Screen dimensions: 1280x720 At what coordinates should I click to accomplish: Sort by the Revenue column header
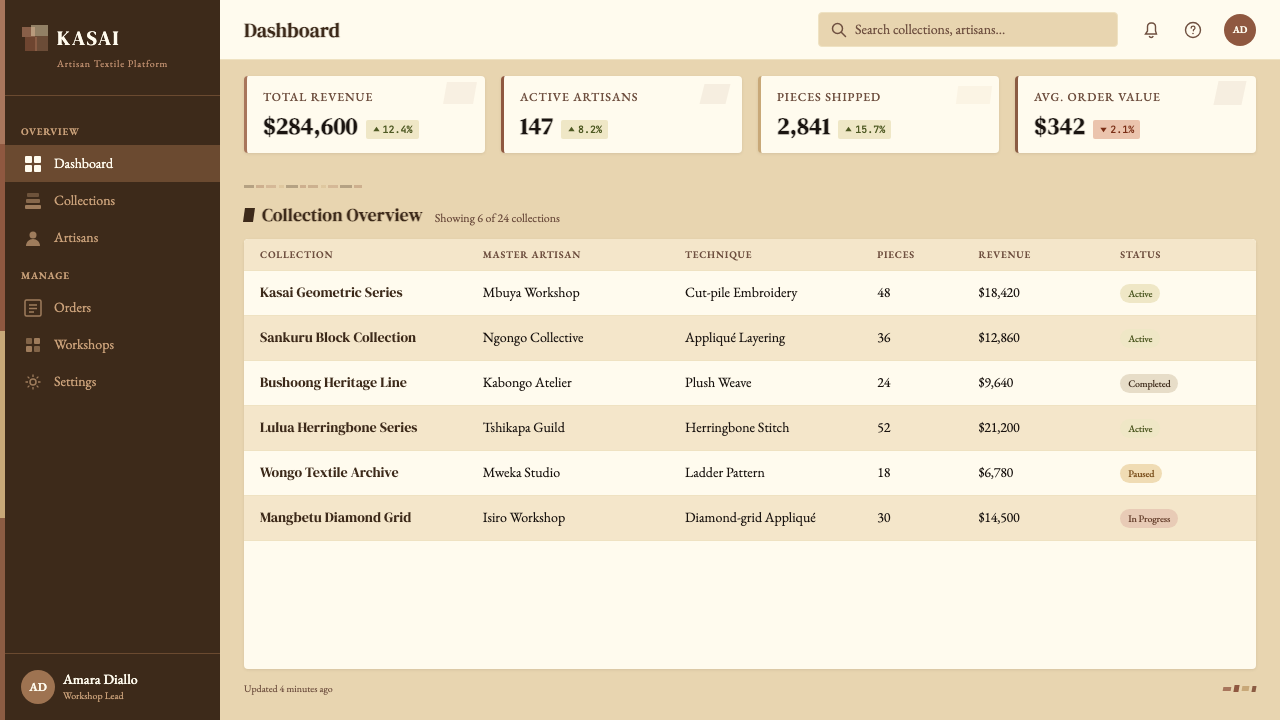pos(1004,255)
